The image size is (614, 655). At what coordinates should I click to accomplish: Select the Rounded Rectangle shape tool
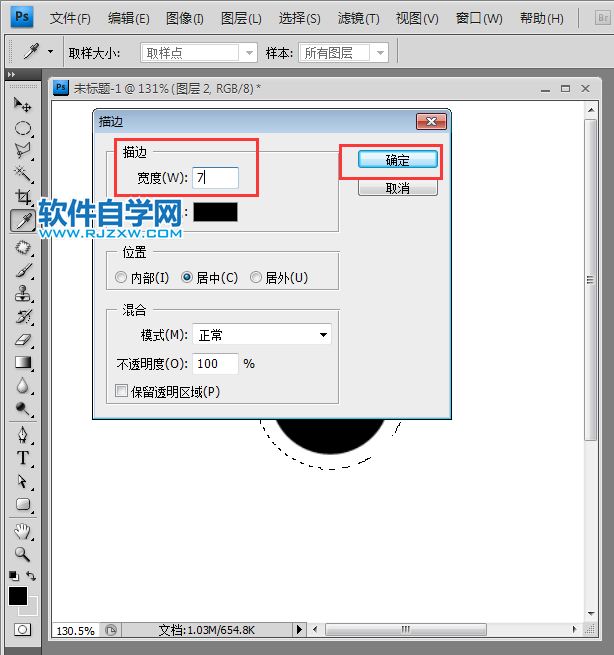pos(23,504)
